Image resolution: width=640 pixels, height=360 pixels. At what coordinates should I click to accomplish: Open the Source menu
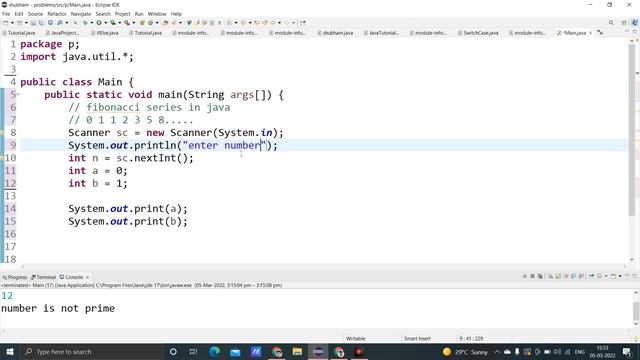[35, 14]
